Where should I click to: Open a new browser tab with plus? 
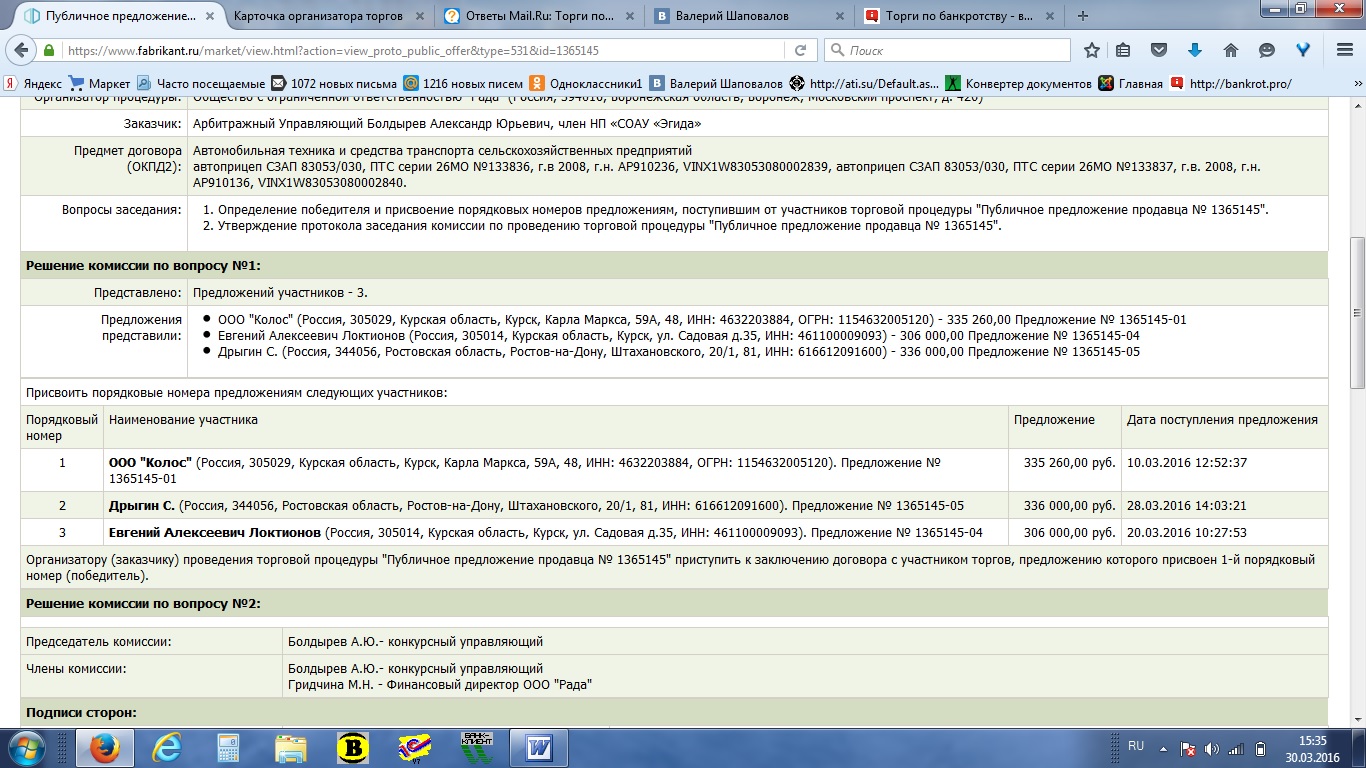click(x=1083, y=16)
